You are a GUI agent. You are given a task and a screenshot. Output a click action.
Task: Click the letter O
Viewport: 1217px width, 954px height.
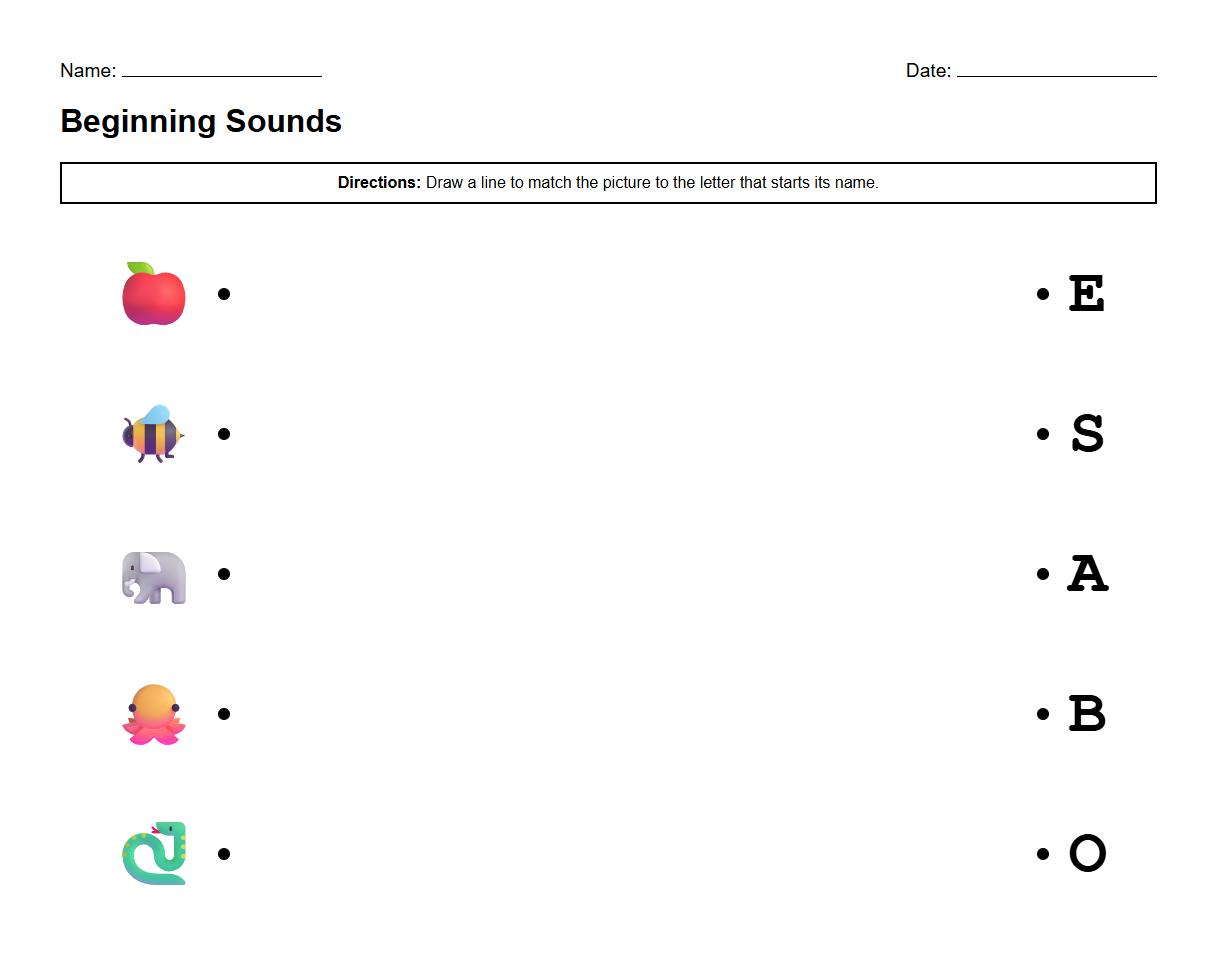tap(1088, 854)
